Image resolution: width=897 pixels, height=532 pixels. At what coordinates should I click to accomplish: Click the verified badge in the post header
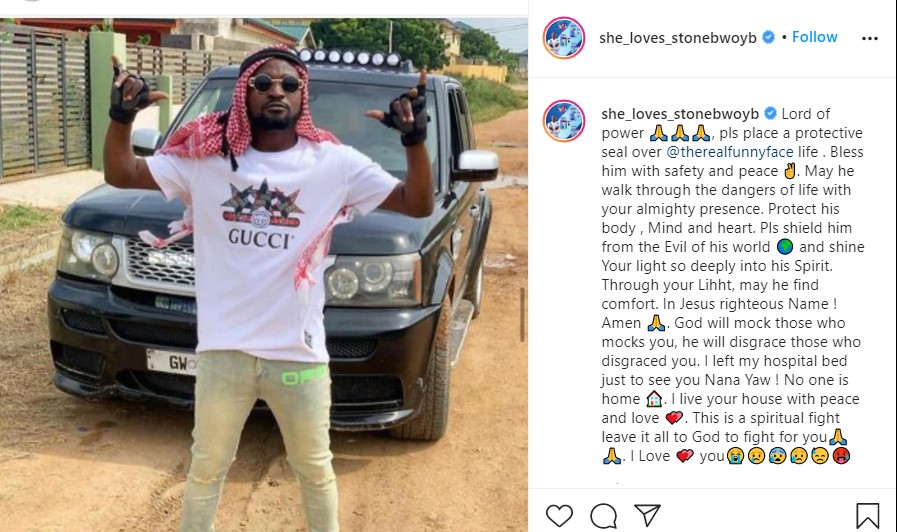click(769, 37)
